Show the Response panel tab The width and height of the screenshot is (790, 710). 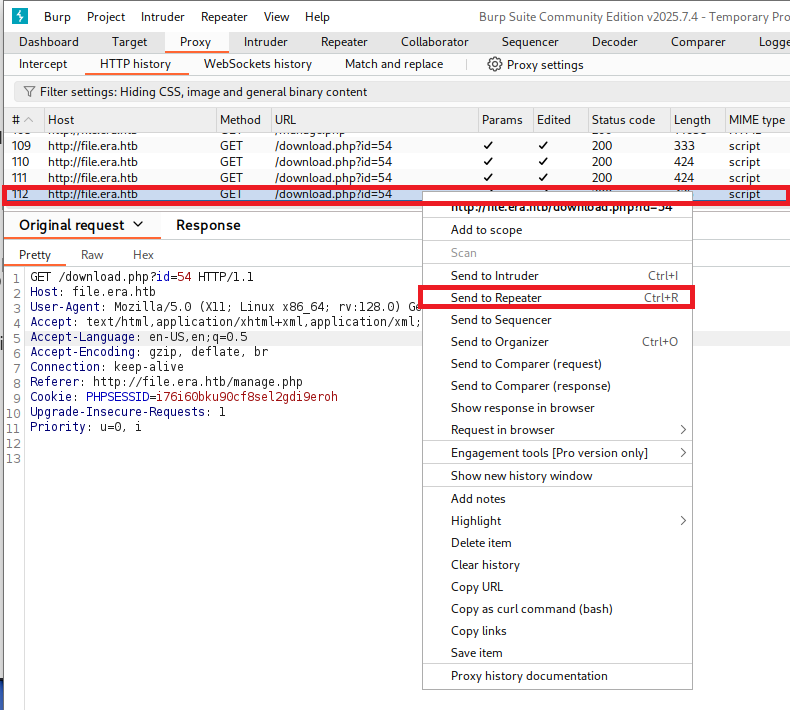click(x=208, y=225)
